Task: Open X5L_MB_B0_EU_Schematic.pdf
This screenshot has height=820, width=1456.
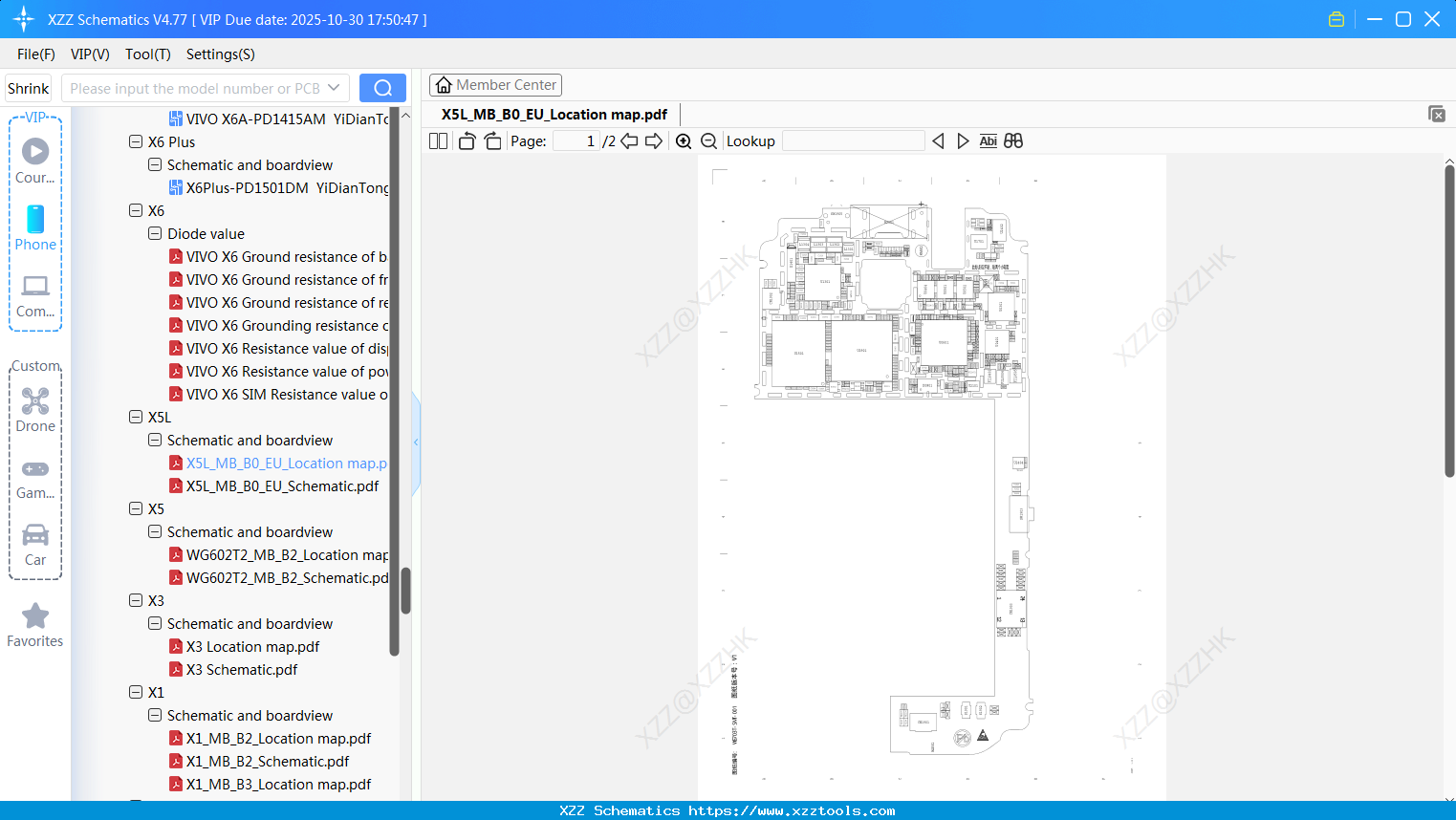Action: pyautogui.click(x=283, y=486)
